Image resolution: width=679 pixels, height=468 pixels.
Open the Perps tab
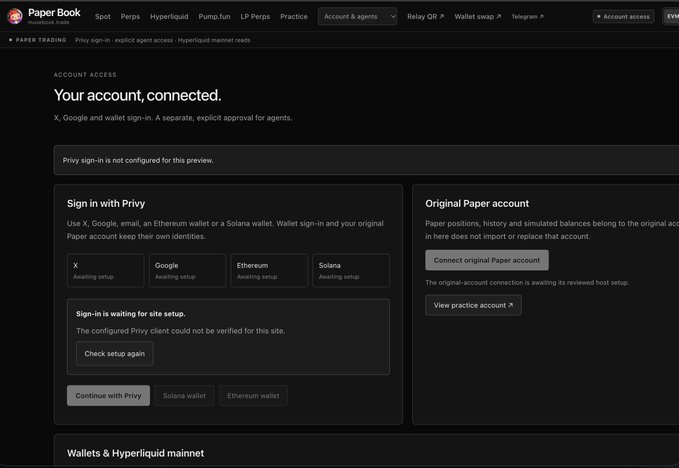point(130,16)
